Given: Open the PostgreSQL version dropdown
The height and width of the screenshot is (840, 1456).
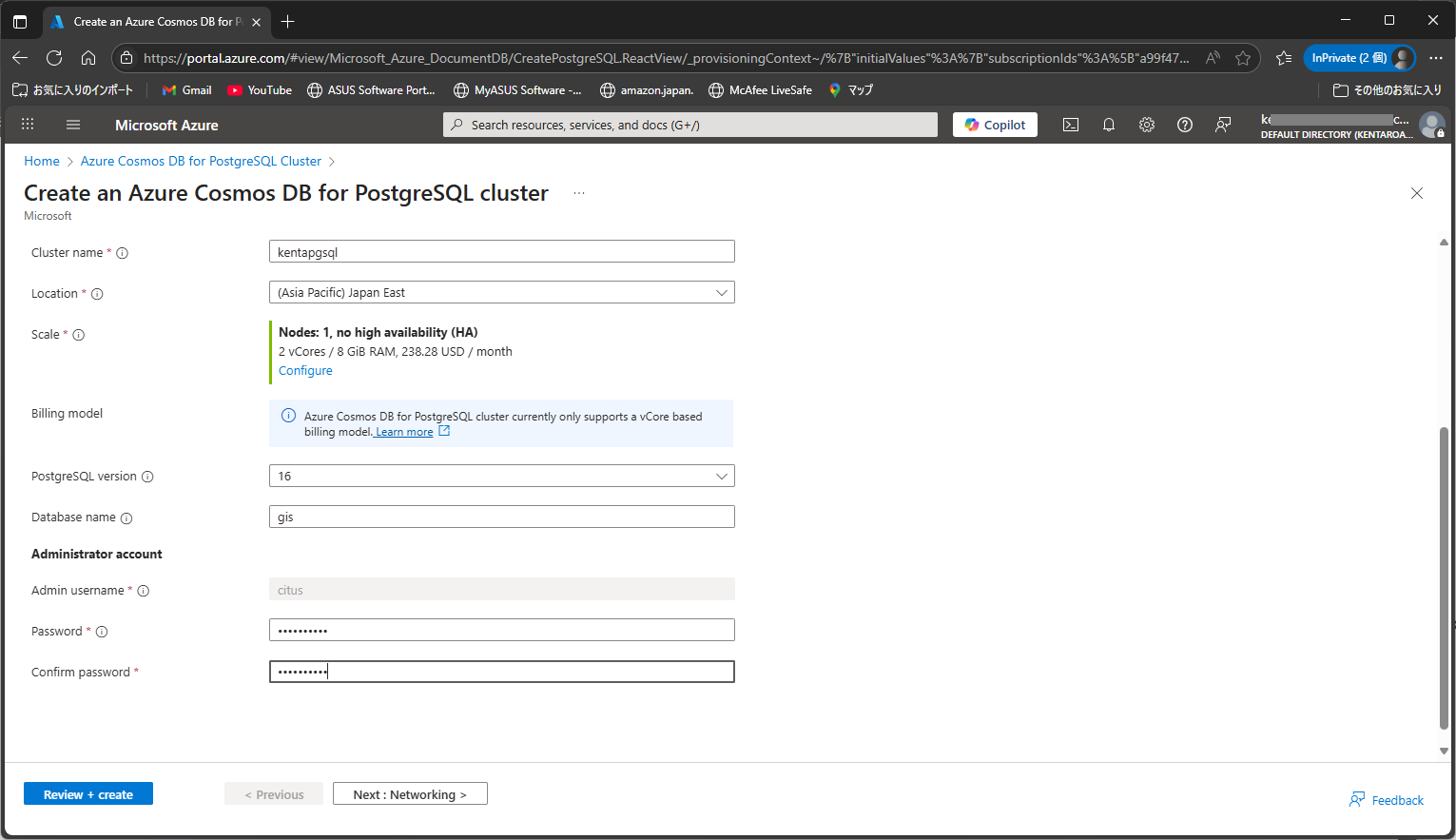Looking at the screenshot, I should 502,476.
